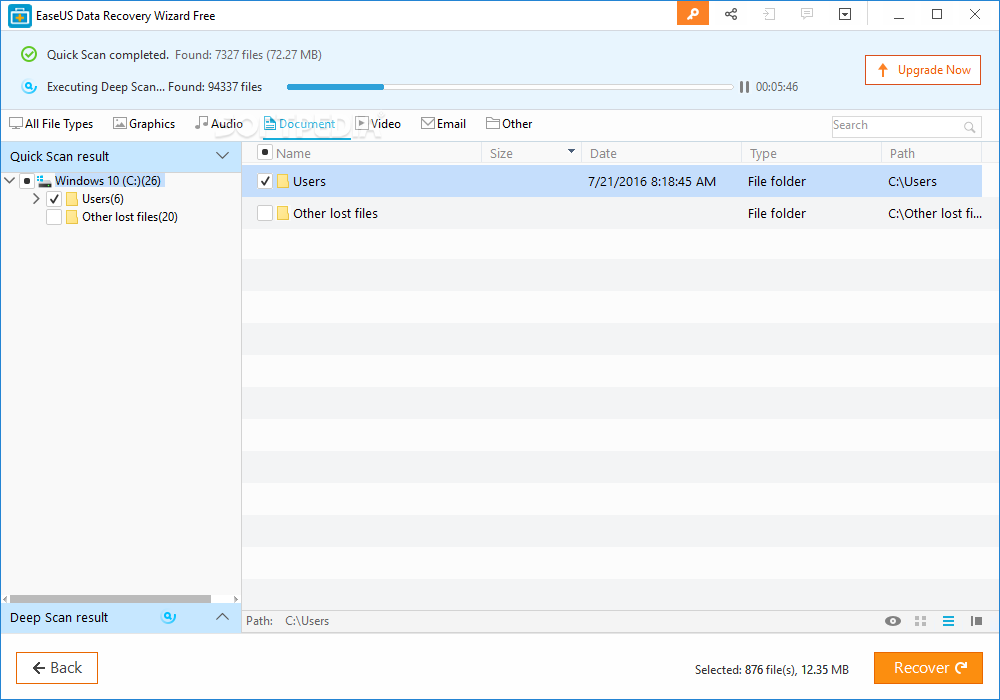Collapse the Quick Scan result panel

coord(222,156)
